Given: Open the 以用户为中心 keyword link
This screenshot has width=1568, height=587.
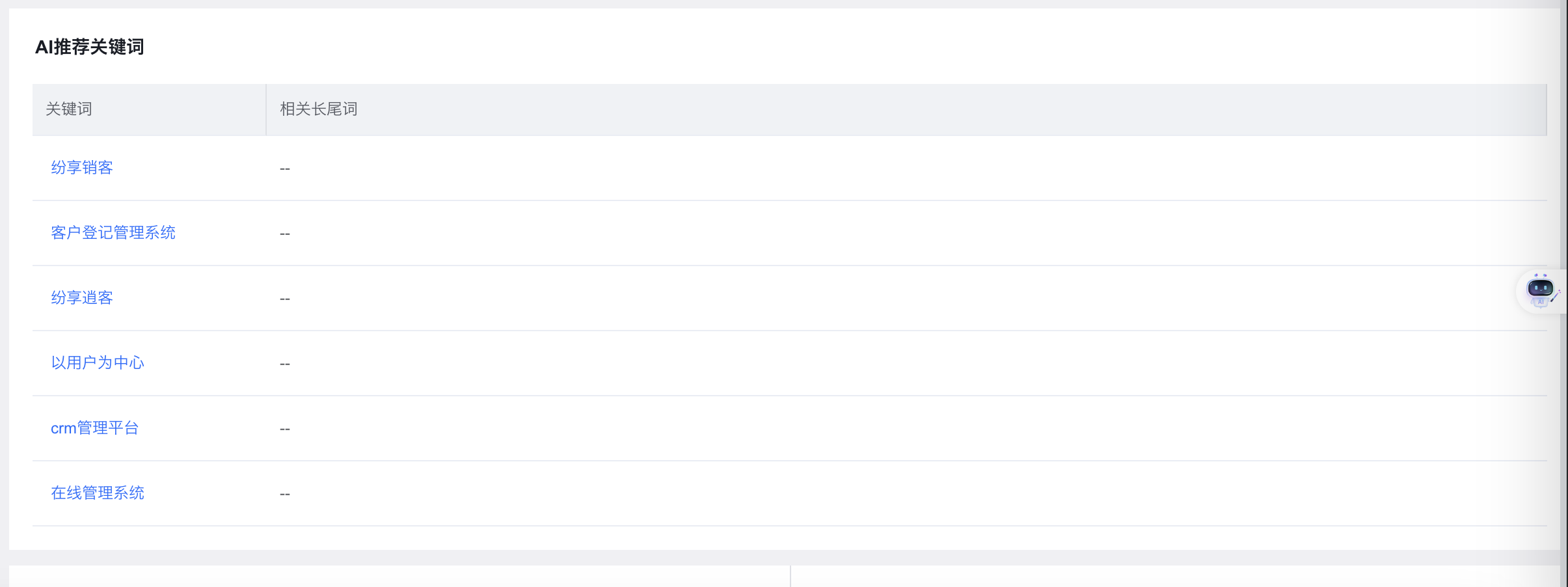Looking at the screenshot, I should click(98, 363).
